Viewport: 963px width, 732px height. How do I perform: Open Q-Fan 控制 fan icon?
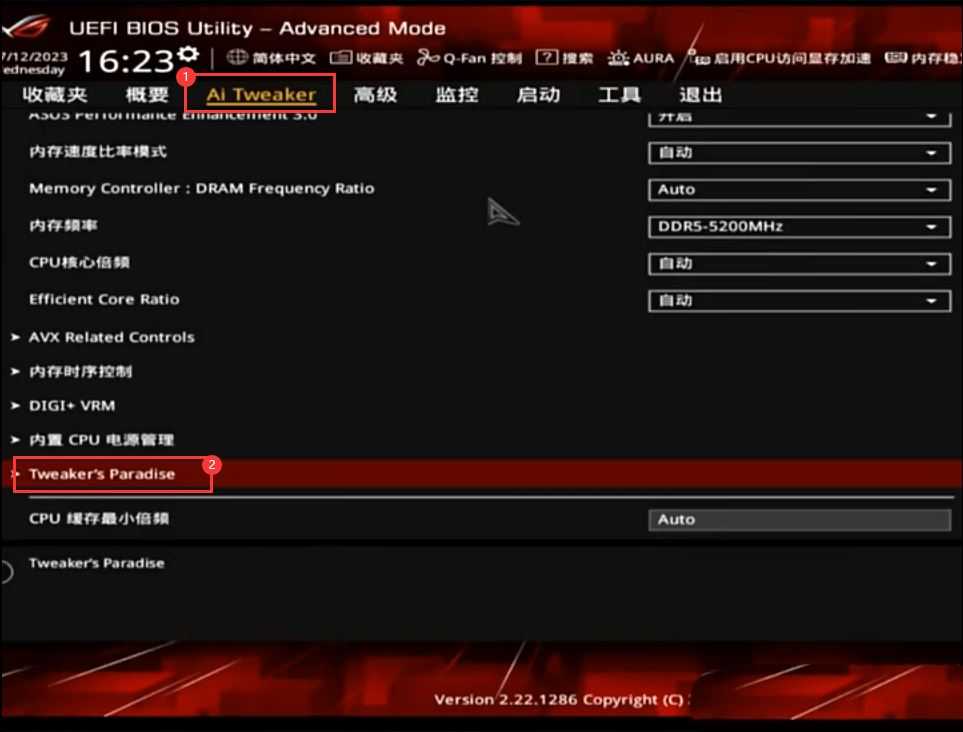[x=428, y=58]
